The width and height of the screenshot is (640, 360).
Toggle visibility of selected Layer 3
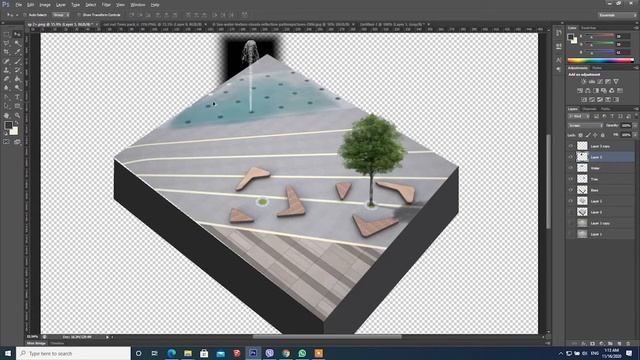571,157
